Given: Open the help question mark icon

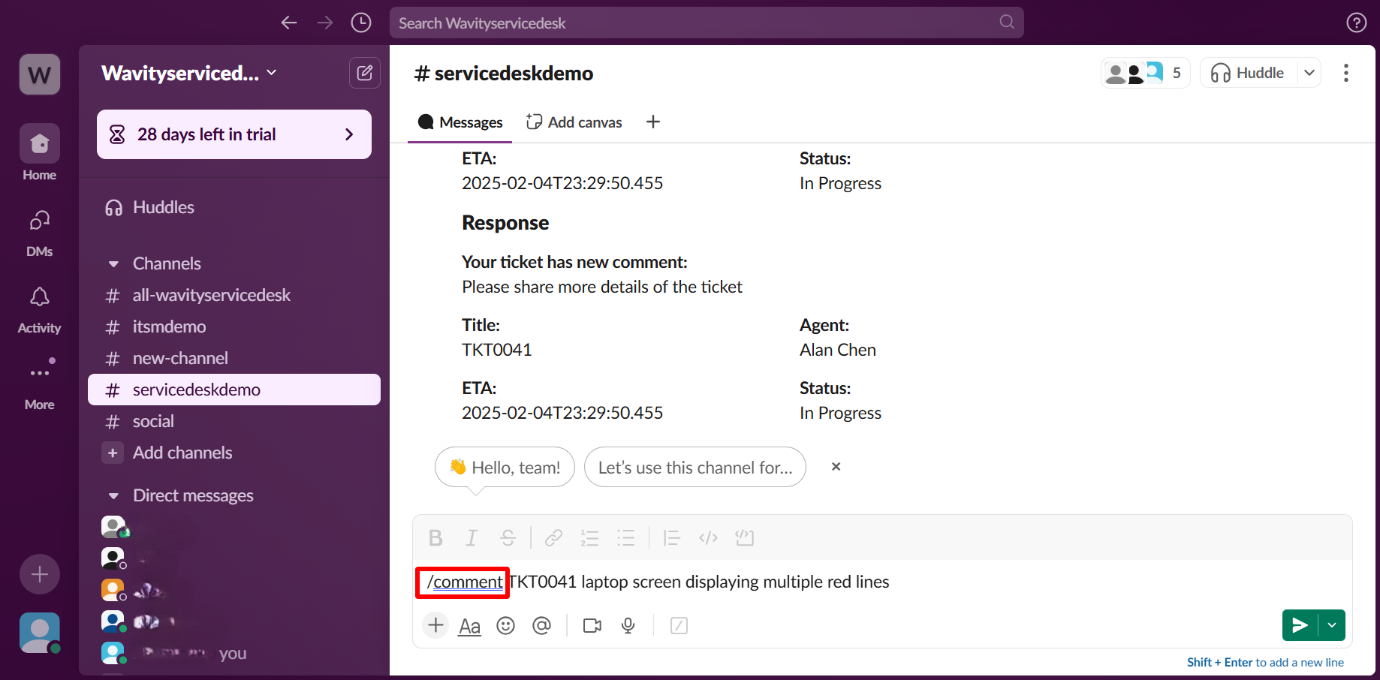Looking at the screenshot, I should 1356,22.
